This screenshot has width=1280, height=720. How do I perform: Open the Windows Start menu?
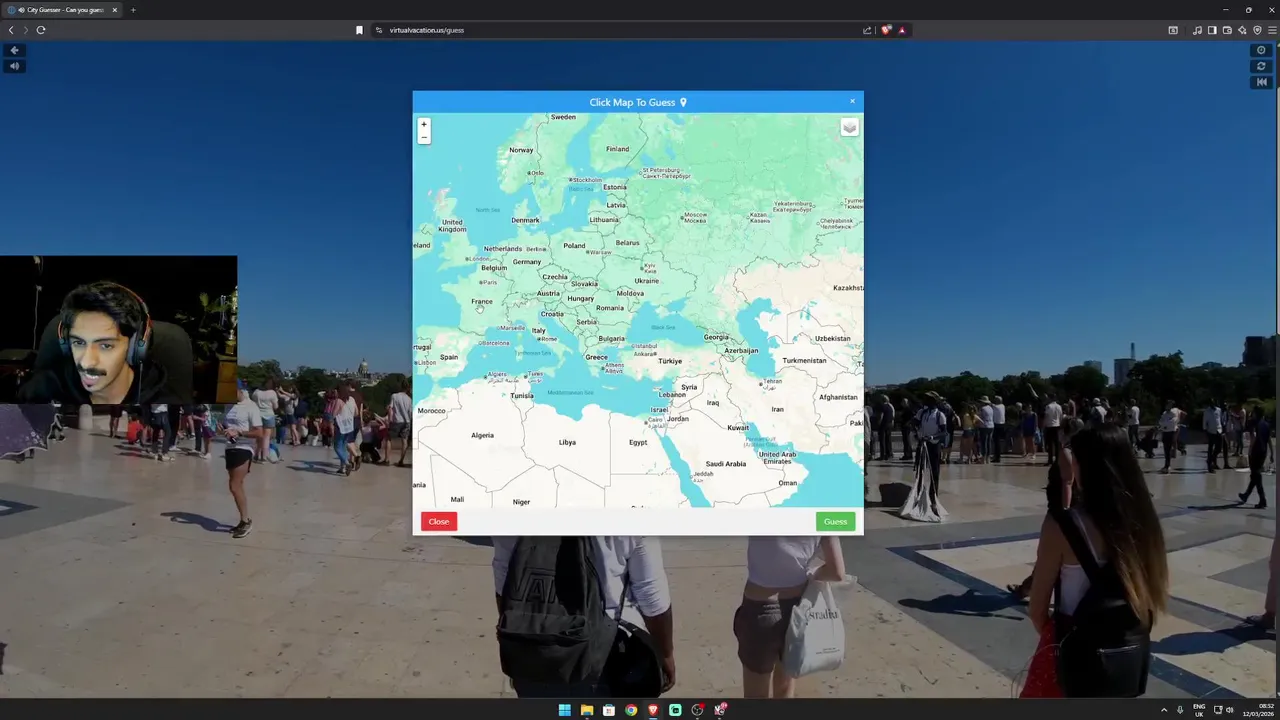pyautogui.click(x=565, y=710)
